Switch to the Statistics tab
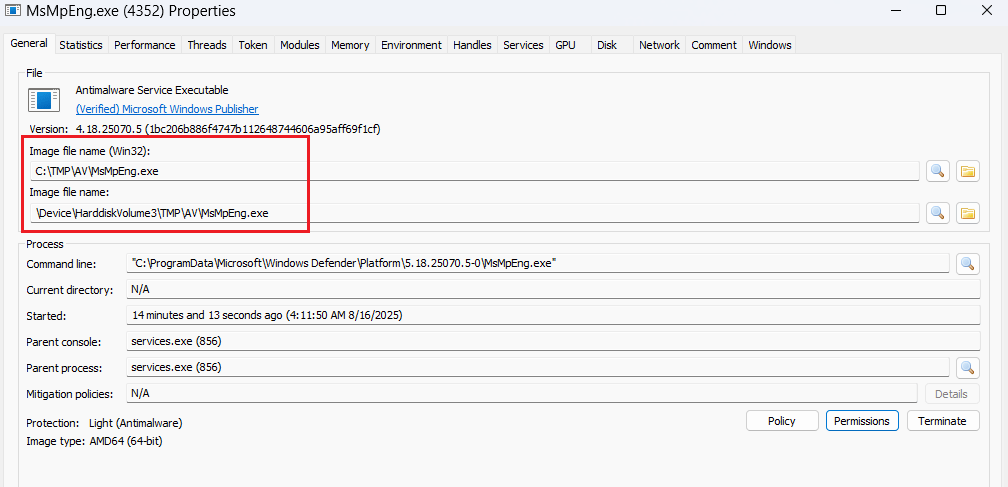The width and height of the screenshot is (1008, 487). [80, 45]
